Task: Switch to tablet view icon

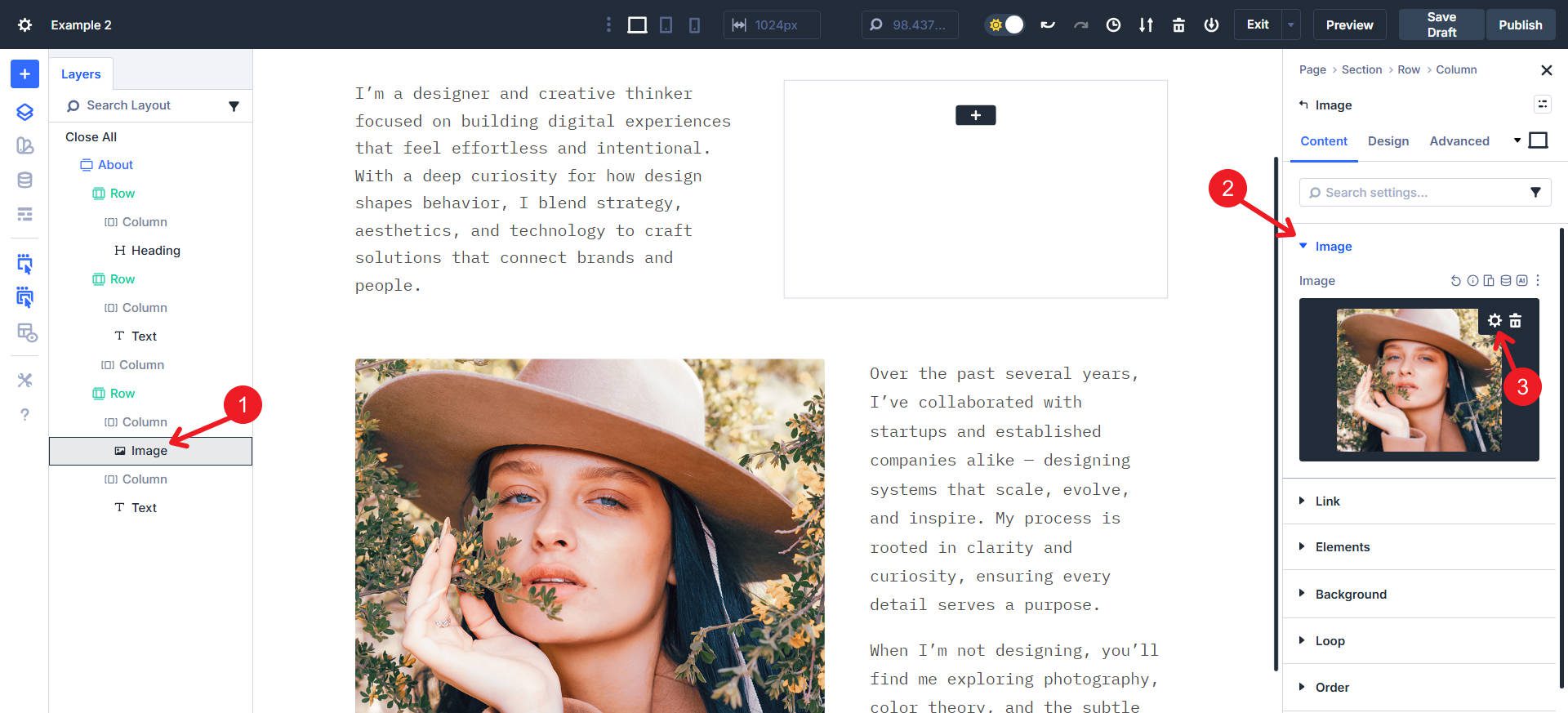Action: [666, 25]
